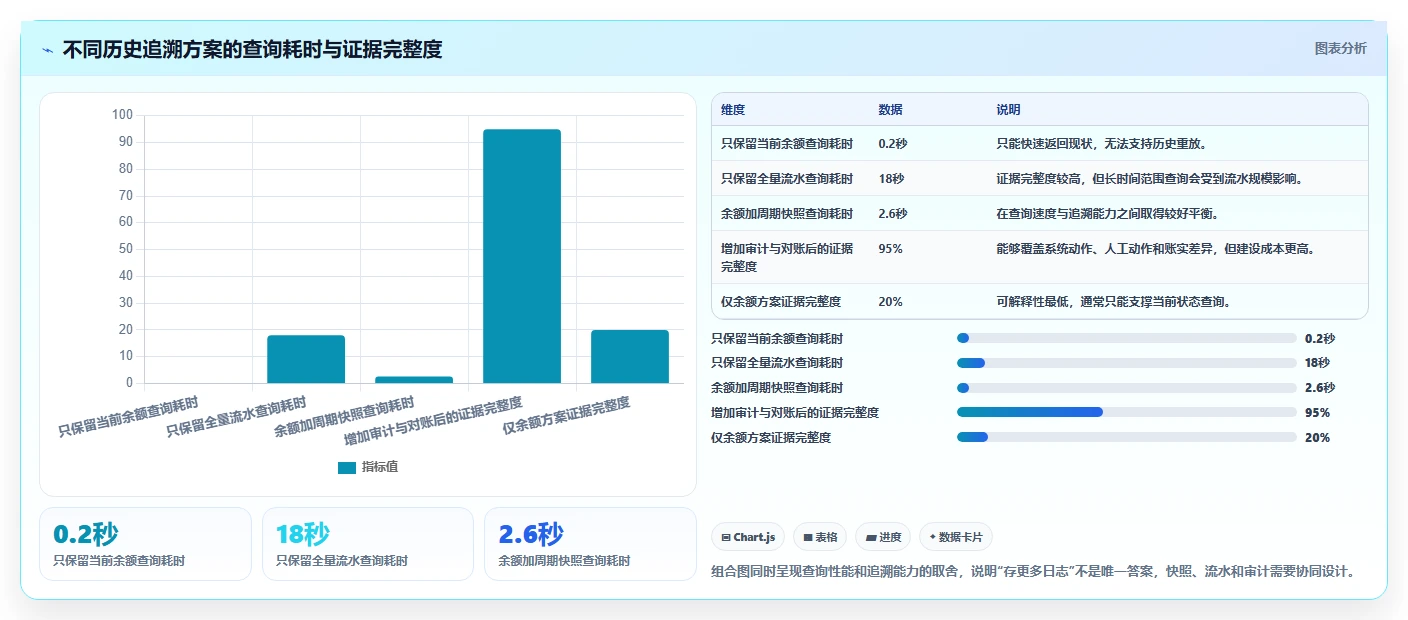Click the 95% value beside progress bar
This screenshot has width=1408, height=620.
tap(1317, 412)
